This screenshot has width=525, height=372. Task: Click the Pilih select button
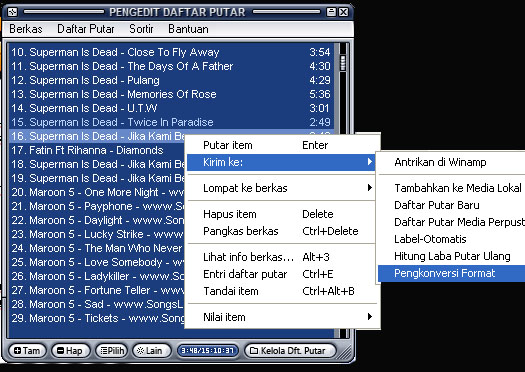click(x=112, y=351)
